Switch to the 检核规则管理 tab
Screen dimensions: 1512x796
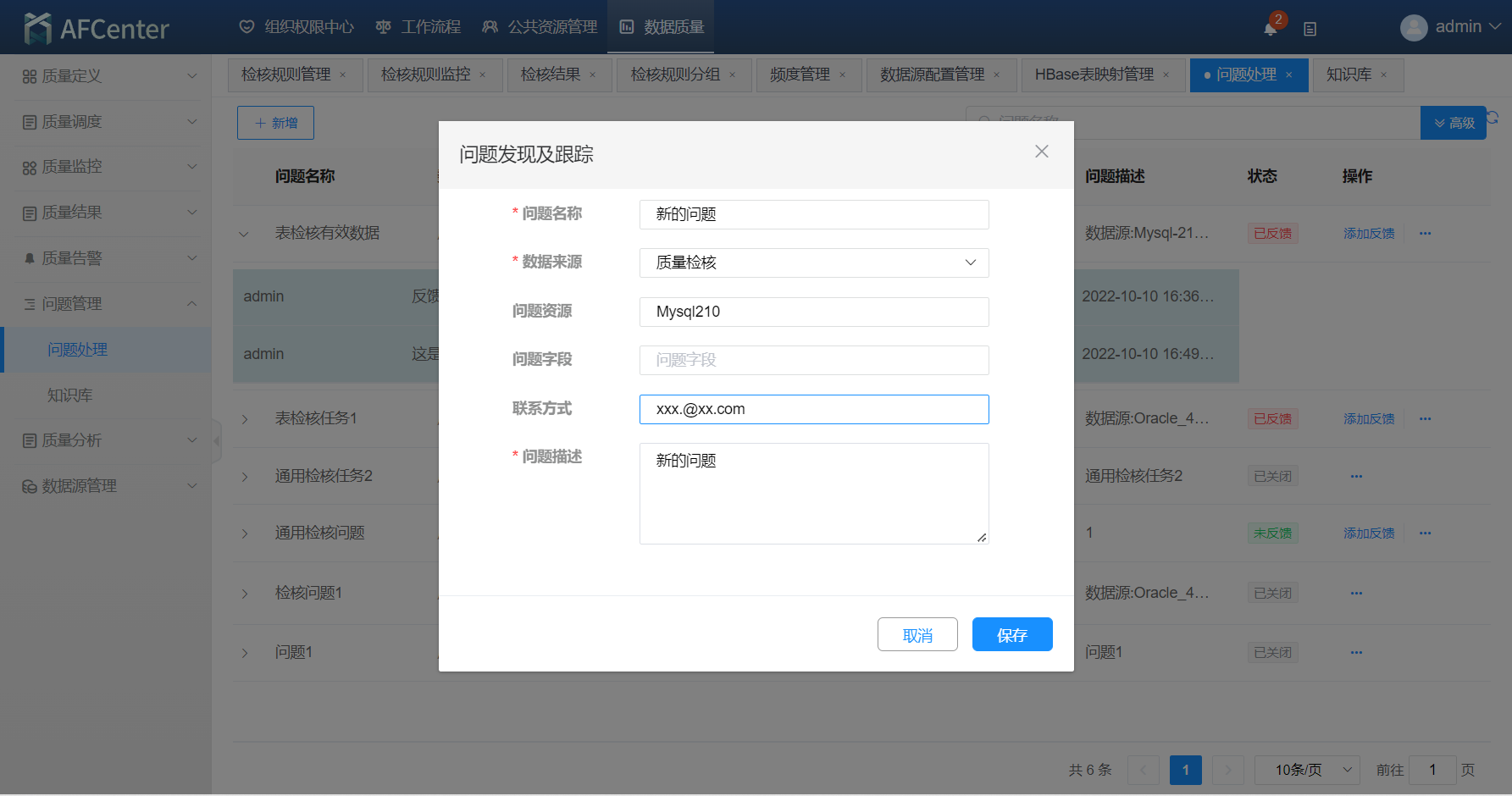click(x=286, y=75)
